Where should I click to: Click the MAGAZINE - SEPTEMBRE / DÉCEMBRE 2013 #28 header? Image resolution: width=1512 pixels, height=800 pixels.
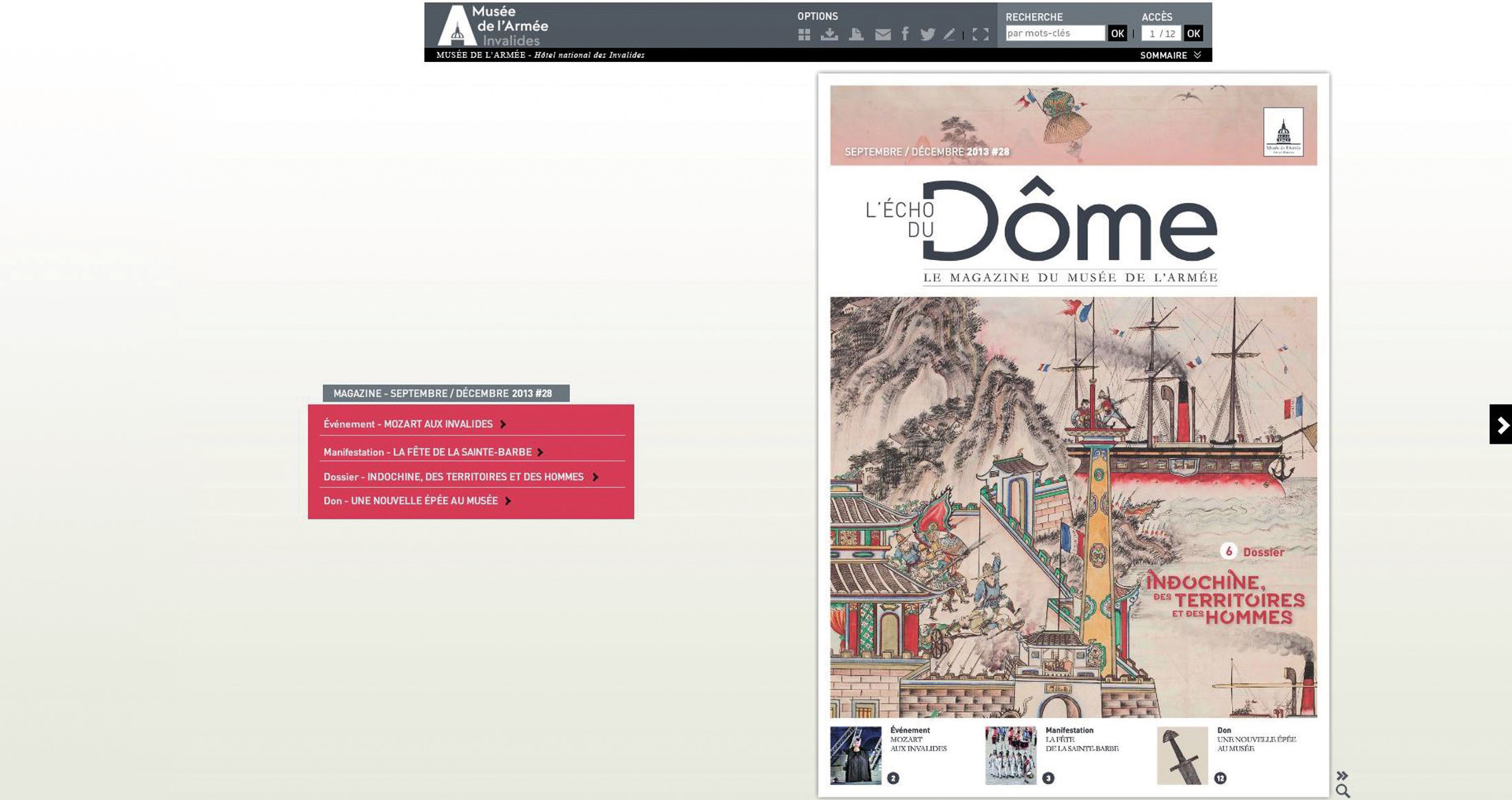pos(446,393)
